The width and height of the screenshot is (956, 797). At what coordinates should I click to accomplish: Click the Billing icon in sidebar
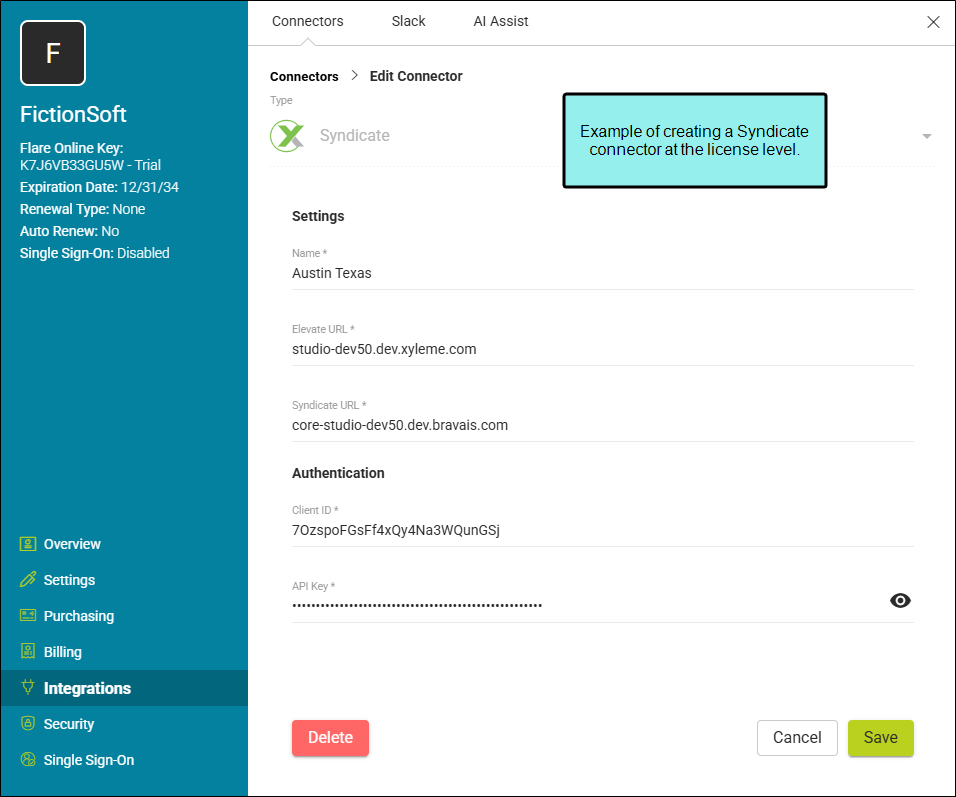click(x=28, y=652)
